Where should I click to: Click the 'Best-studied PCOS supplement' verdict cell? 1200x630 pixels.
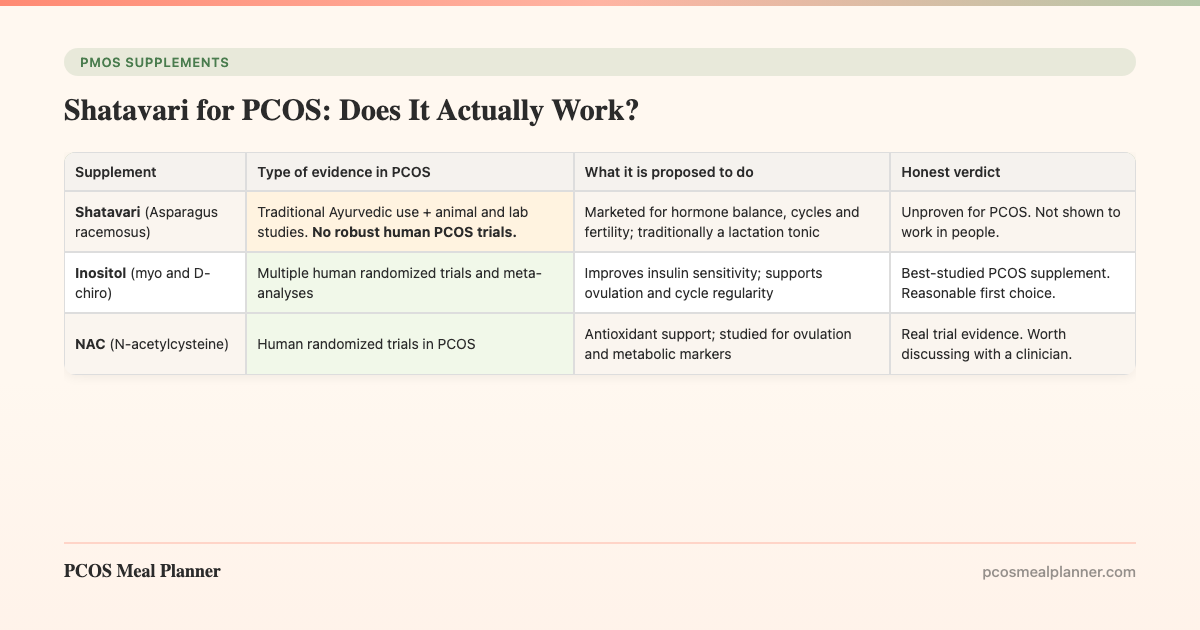tap(1013, 283)
